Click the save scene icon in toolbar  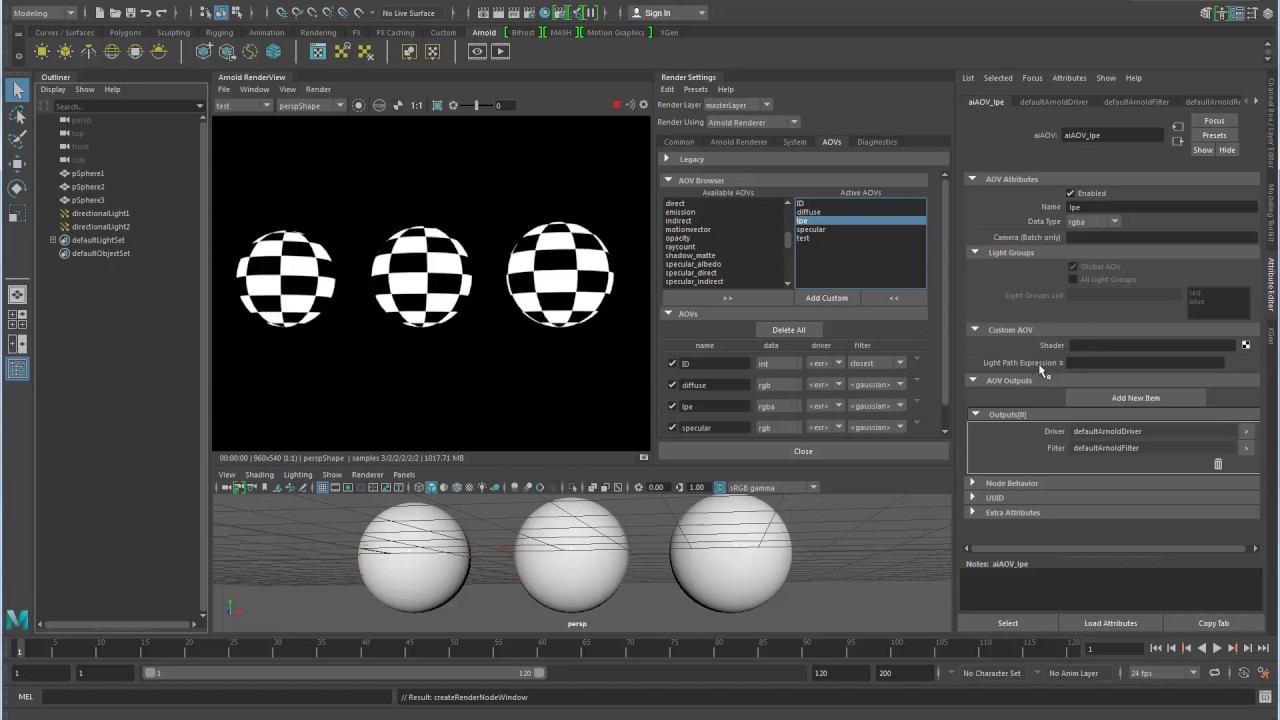[131, 13]
